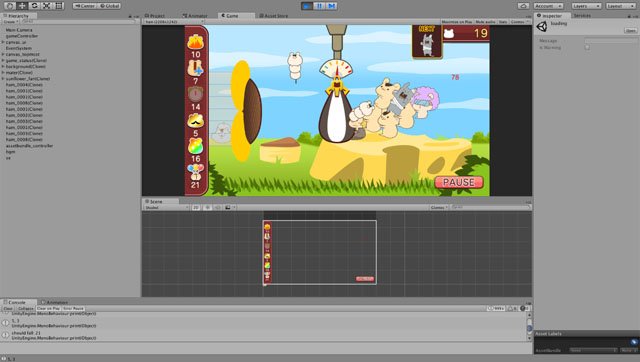Open the Game view resolution dropdown
The image size is (640, 362).
(174, 22)
